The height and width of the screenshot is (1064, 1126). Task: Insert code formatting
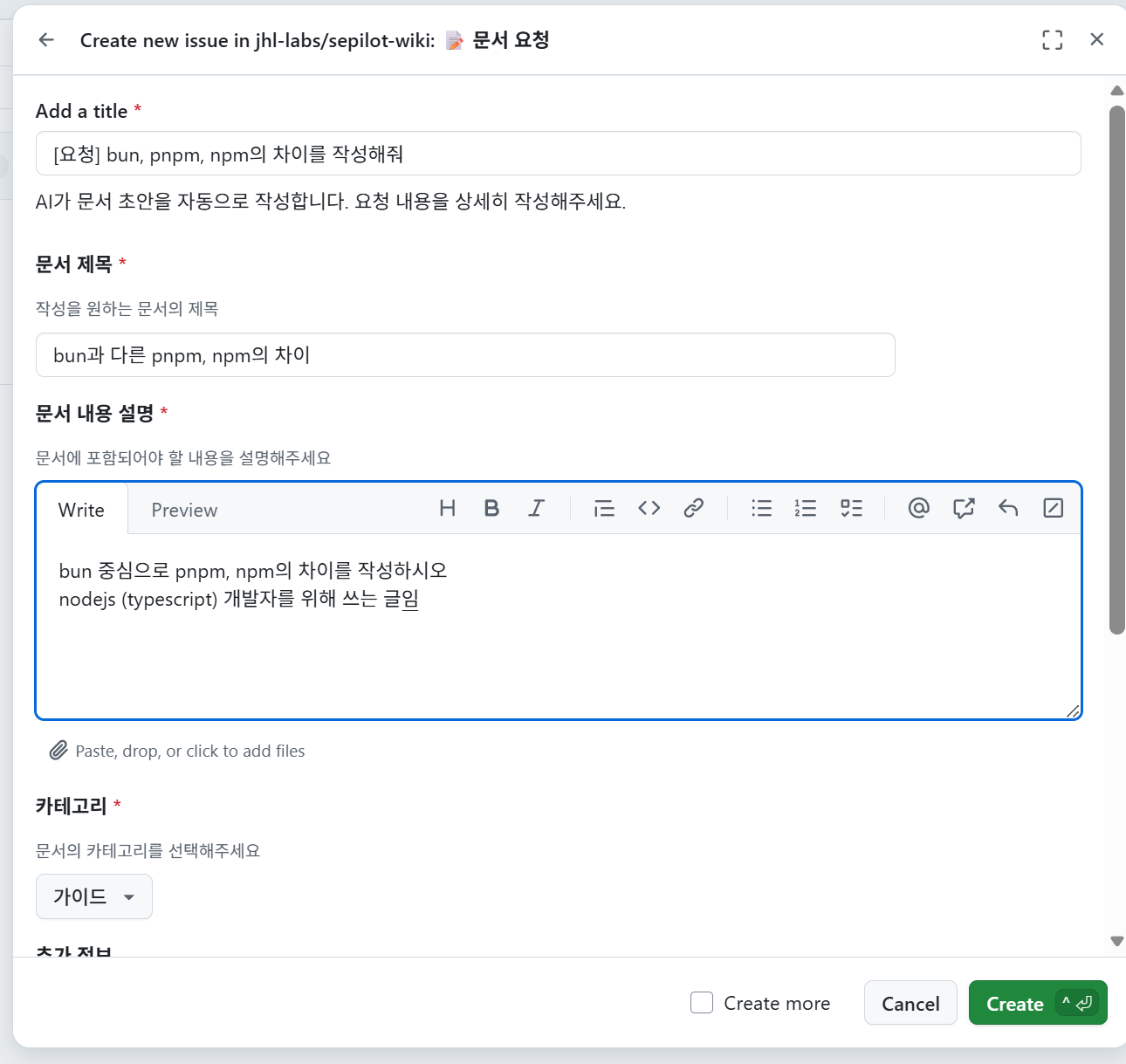[x=649, y=509]
